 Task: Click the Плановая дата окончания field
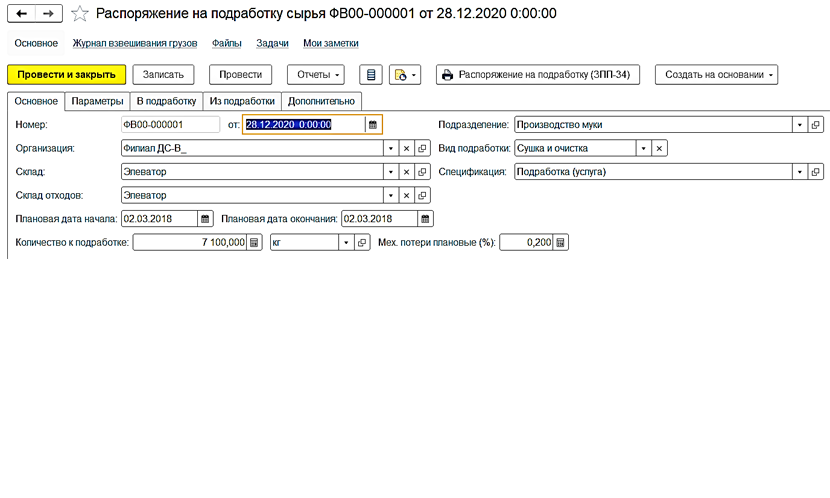pyautogui.click(x=380, y=219)
